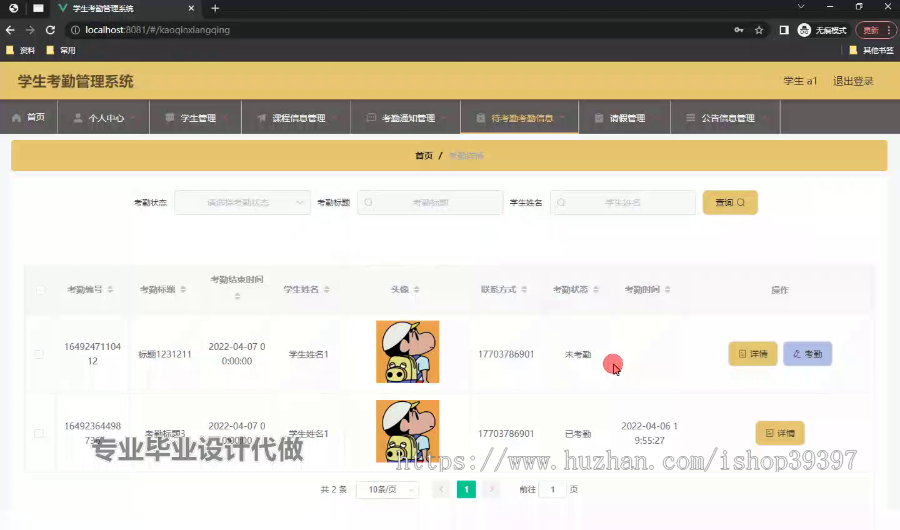Viewport: 900px width, 530px height.
Task: Open the 资料 bookmarks folder
Action: (21, 51)
